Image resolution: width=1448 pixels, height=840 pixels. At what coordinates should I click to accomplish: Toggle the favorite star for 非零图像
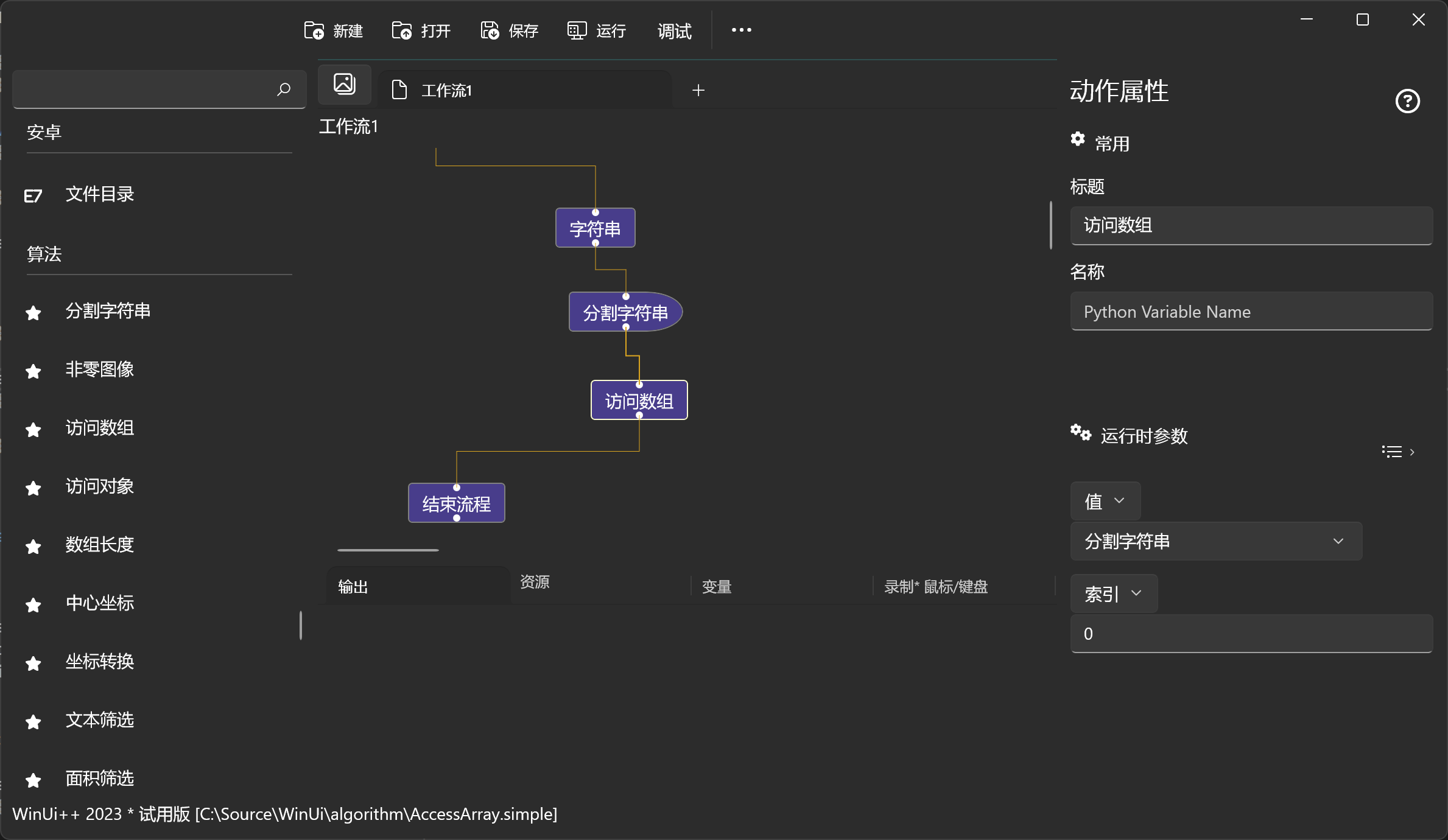coord(33,371)
